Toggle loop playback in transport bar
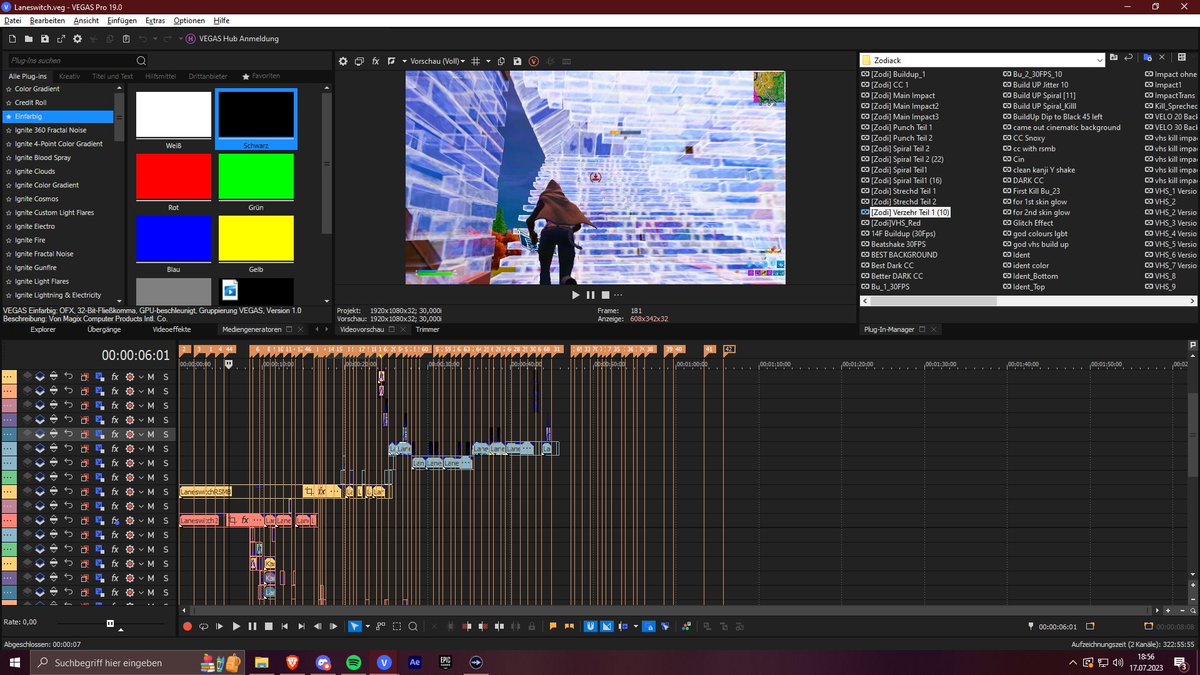This screenshot has width=1200, height=675. [203, 626]
